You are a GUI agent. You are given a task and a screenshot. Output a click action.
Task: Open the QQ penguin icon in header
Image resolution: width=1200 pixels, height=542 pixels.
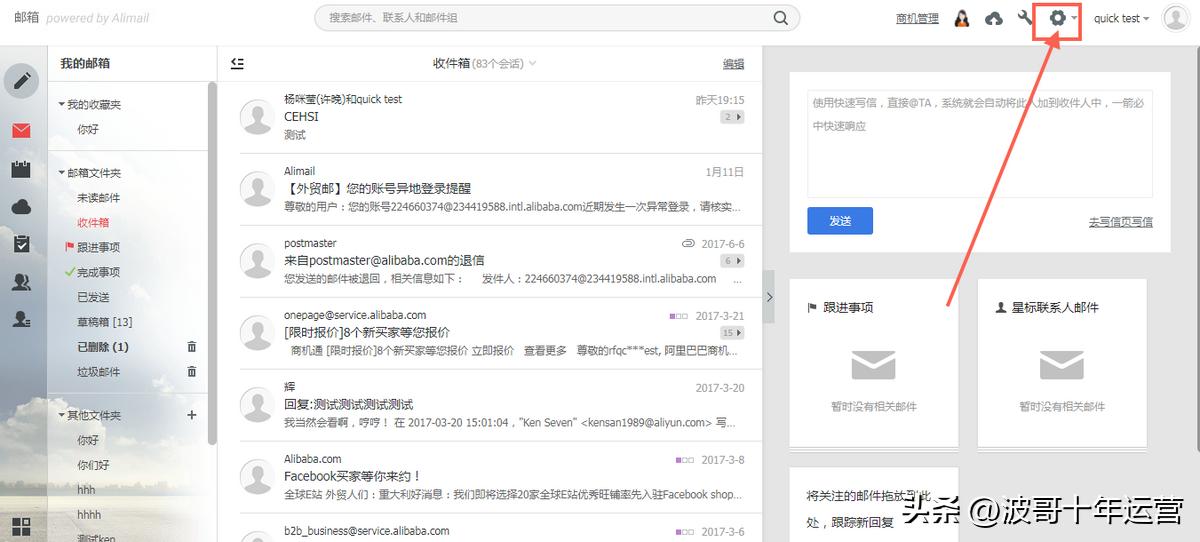pyautogui.click(x=961, y=18)
